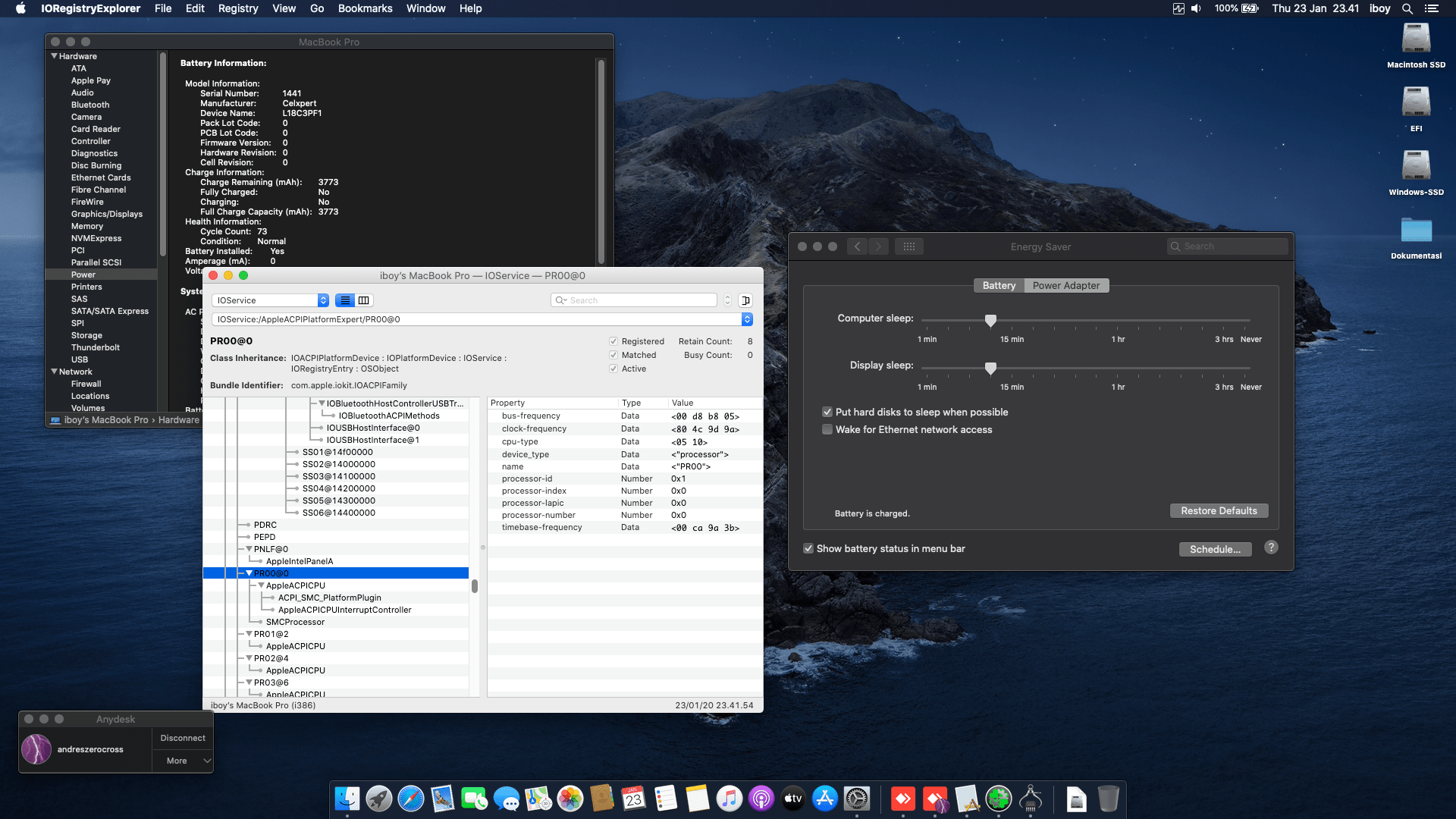Open Spotlight search in the menu bar
Screen dimensions: 1456x819
tap(1407, 8)
